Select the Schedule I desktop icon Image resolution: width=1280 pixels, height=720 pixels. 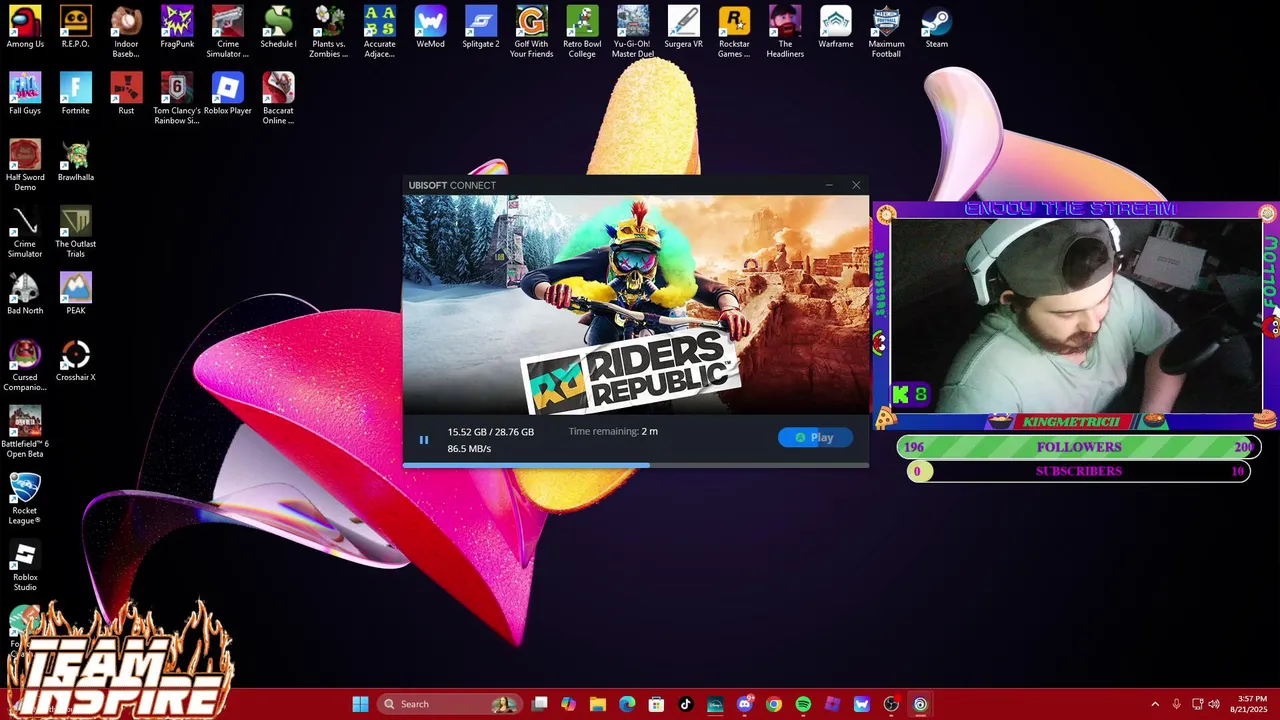pyautogui.click(x=278, y=27)
